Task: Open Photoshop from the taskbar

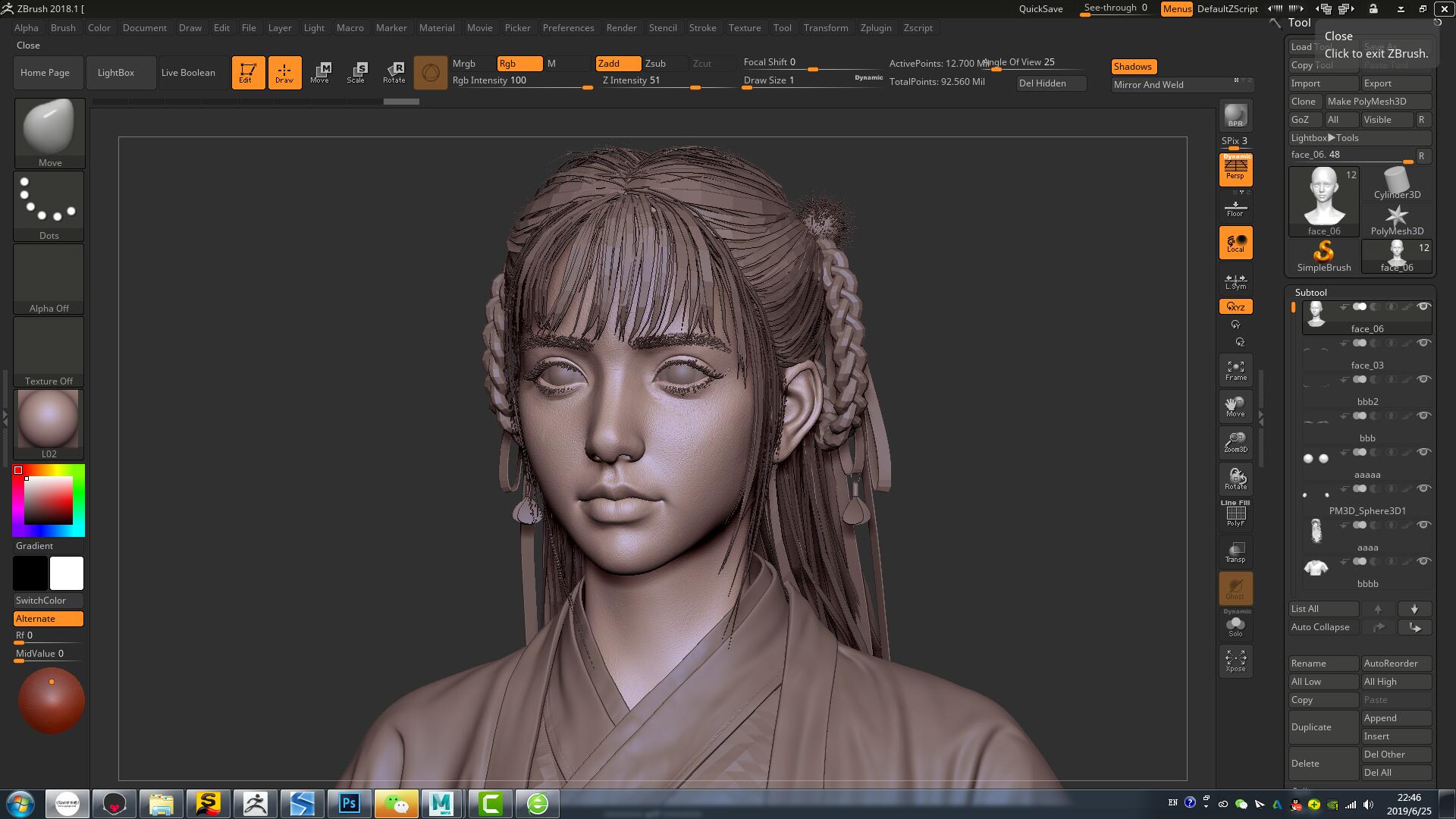Action: tap(349, 804)
